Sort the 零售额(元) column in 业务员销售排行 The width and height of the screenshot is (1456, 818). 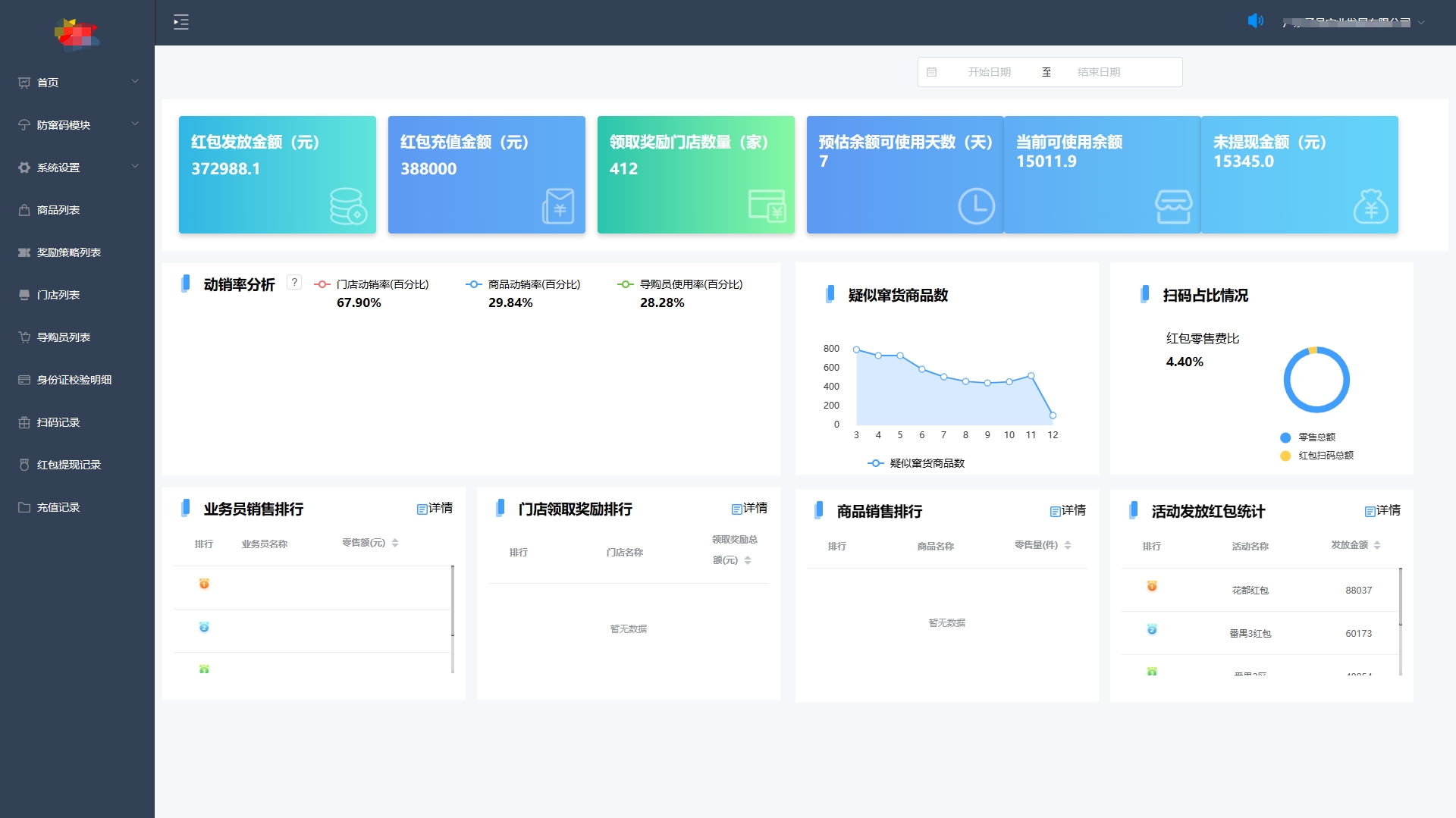click(x=395, y=543)
